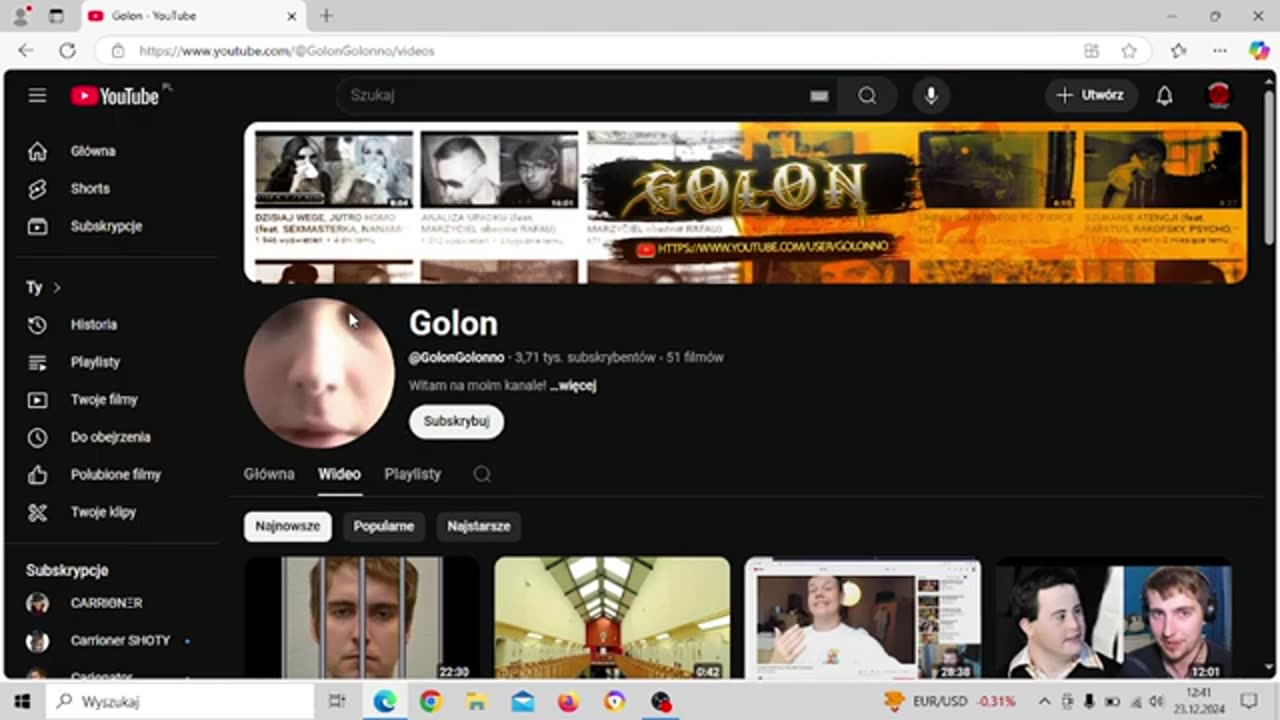Open Carrioner SHOTY subscription channel
Screen dimensions: 1280x720
point(120,640)
